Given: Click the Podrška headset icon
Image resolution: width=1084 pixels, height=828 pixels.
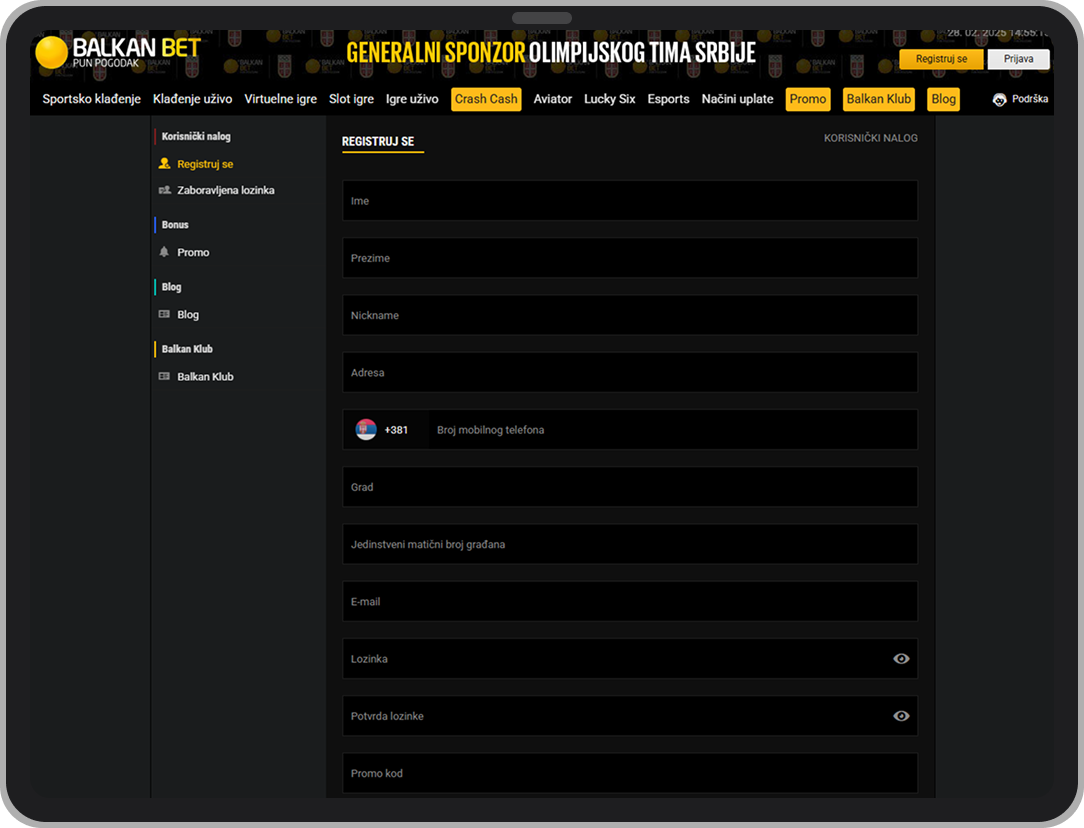Looking at the screenshot, I should [x=999, y=100].
